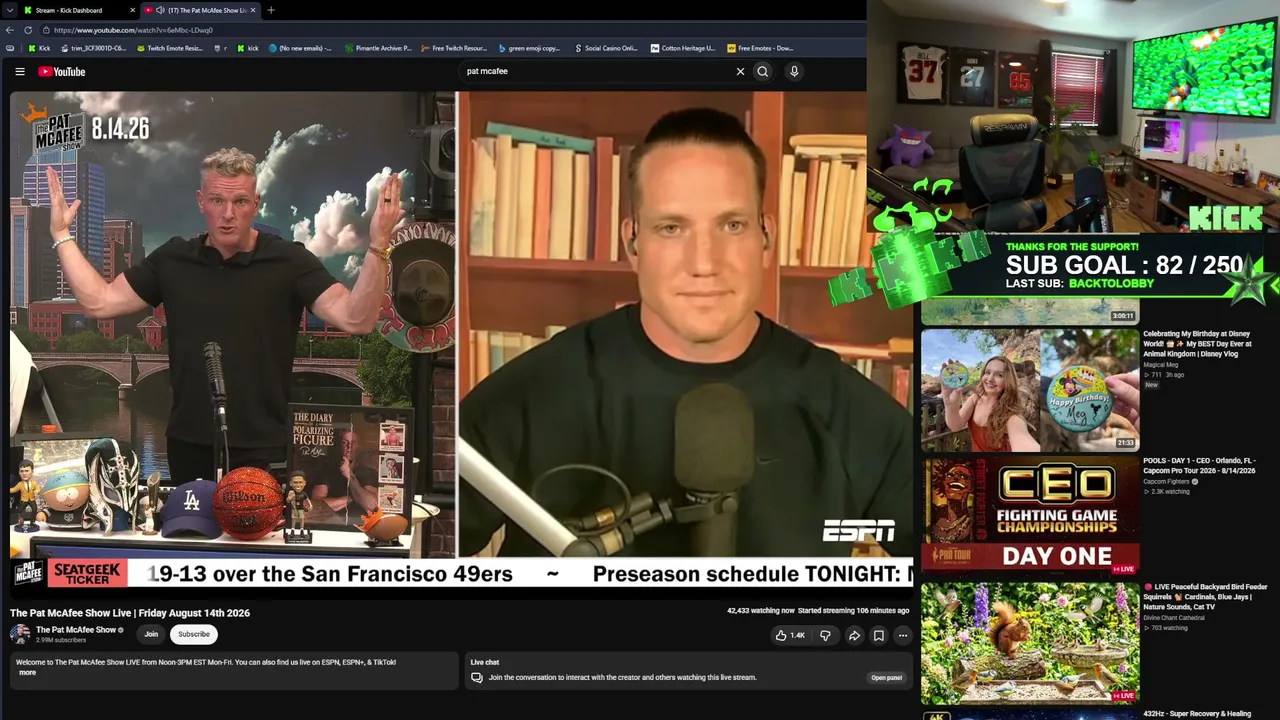Visit the Divine Chant Cathedral channel

1173,618
